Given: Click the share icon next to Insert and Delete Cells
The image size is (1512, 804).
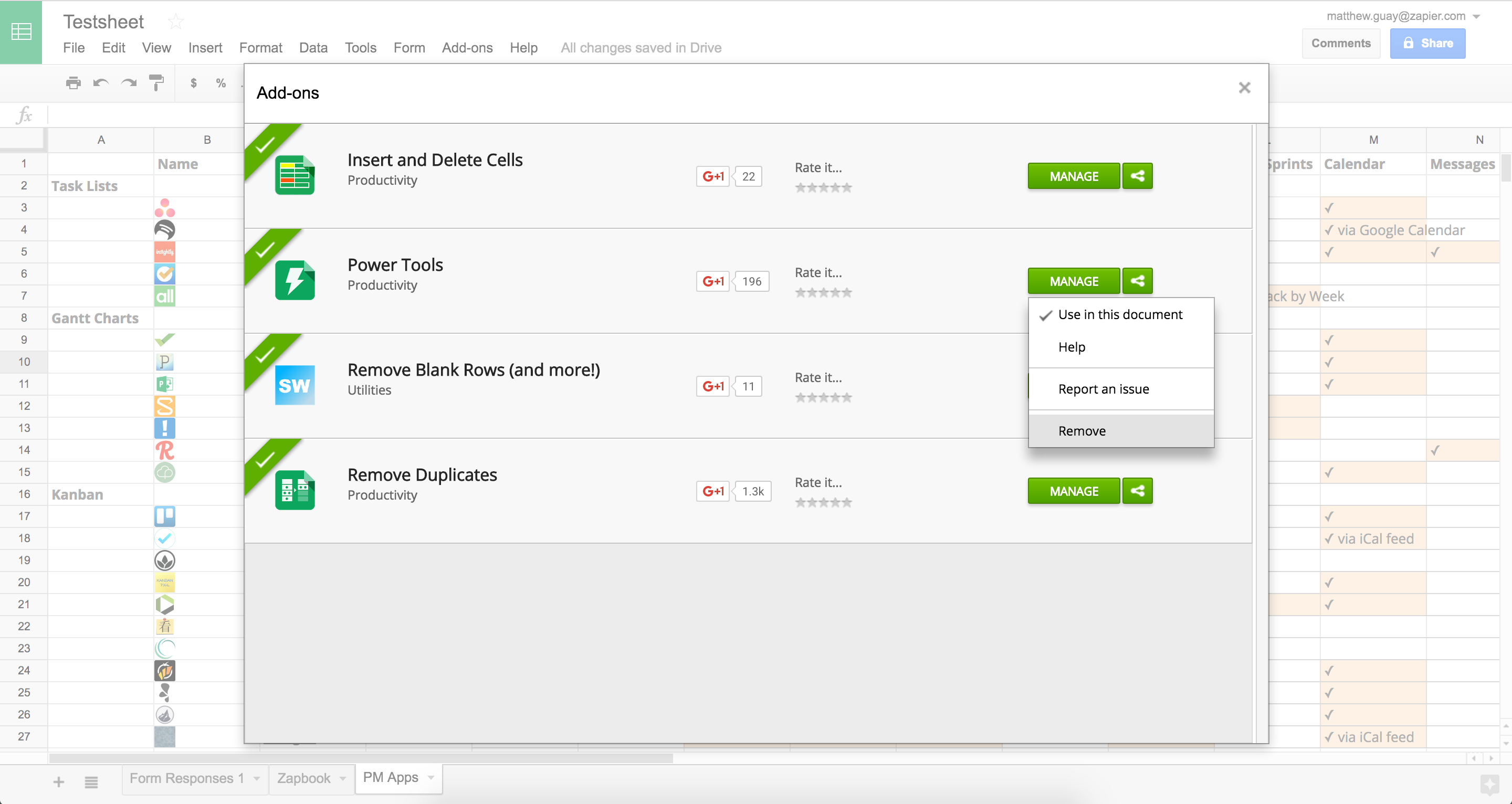Looking at the screenshot, I should click(1138, 175).
